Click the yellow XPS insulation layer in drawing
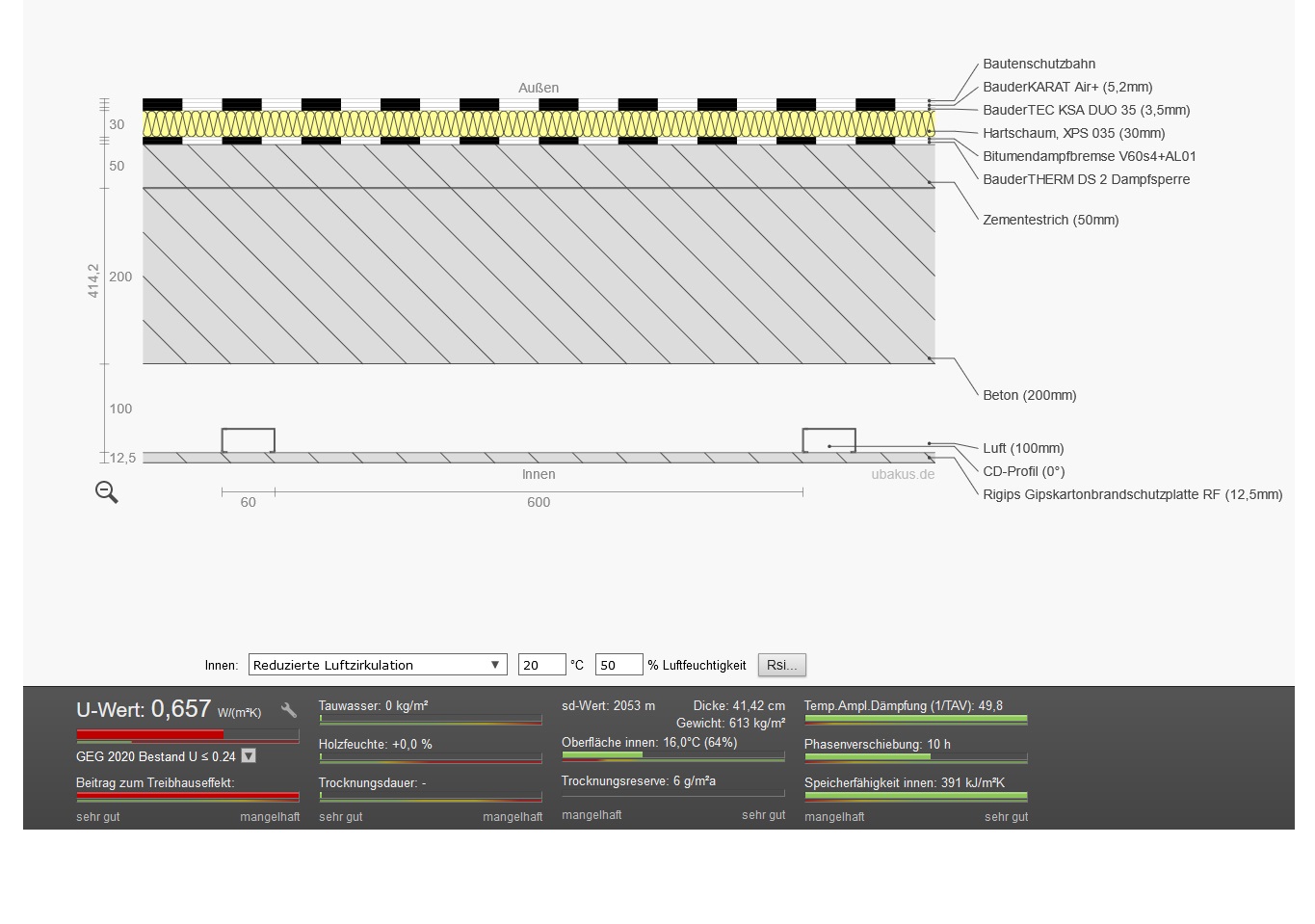Screen dimensions: 1315x924 [x=539, y=124]
